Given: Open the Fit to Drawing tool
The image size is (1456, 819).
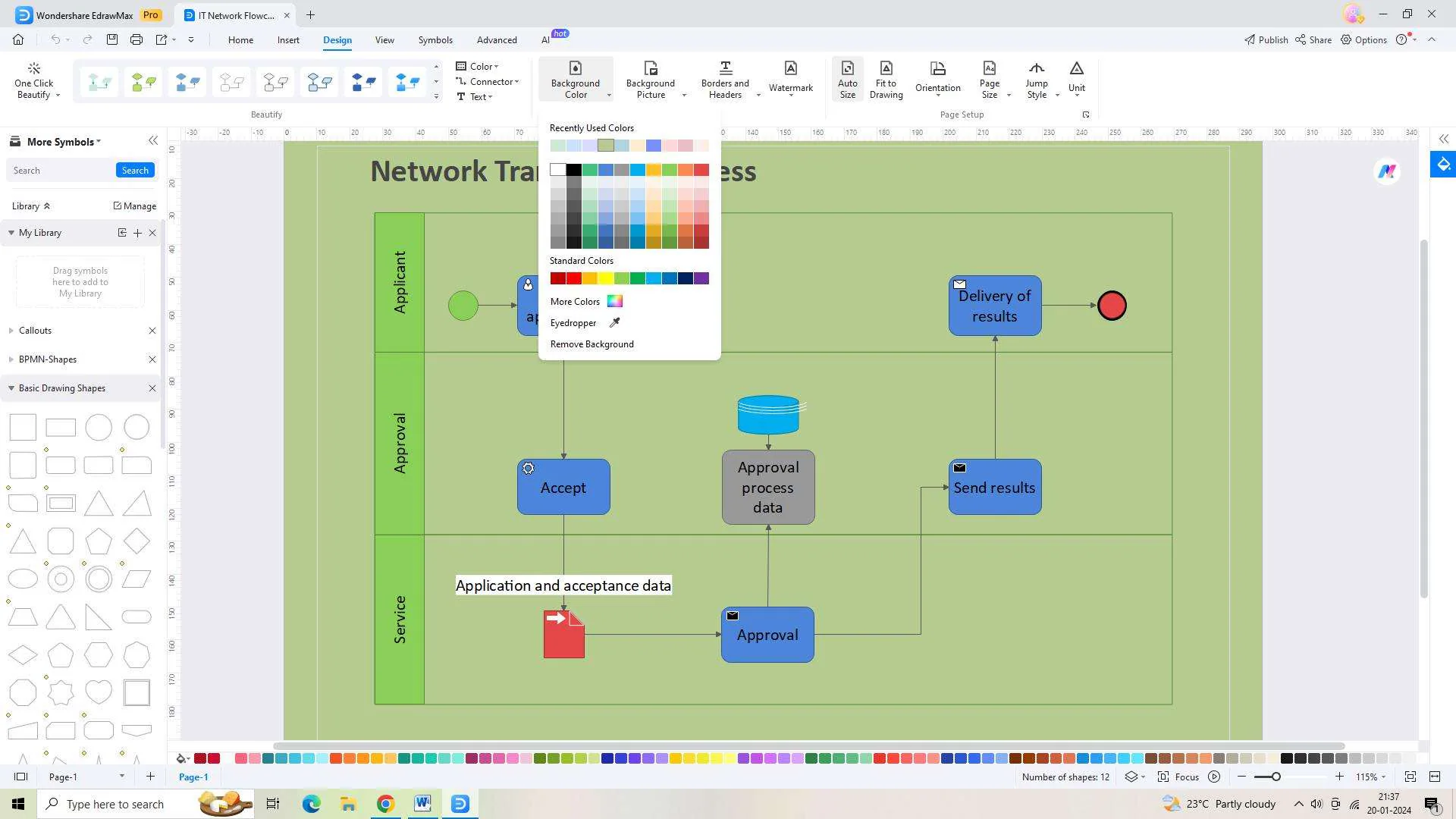Looking at the screenshot, I should click(885, 78).
